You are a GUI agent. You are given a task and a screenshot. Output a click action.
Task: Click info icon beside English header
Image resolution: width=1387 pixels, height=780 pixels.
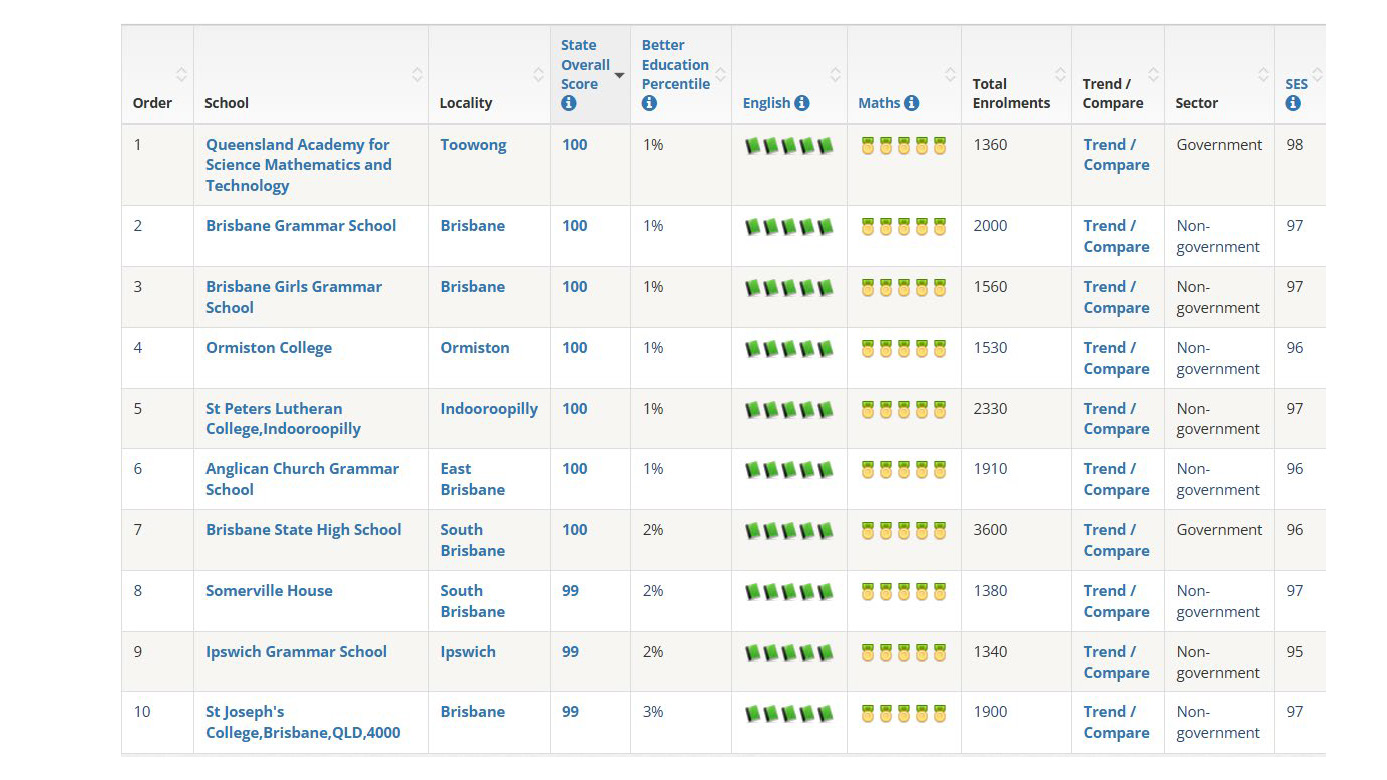[802, 103]
